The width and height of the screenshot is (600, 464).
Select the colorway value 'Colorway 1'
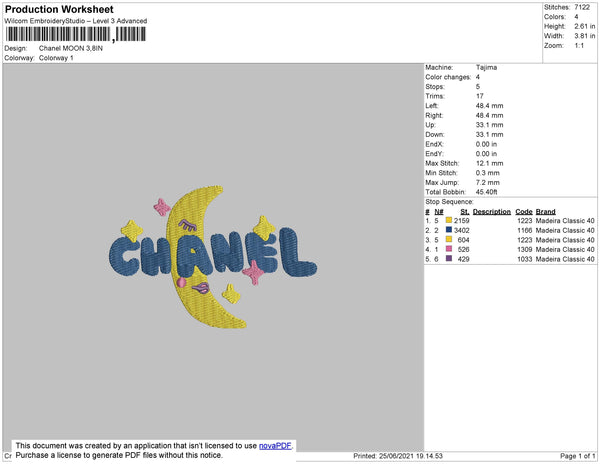click(x=56, y=58)
